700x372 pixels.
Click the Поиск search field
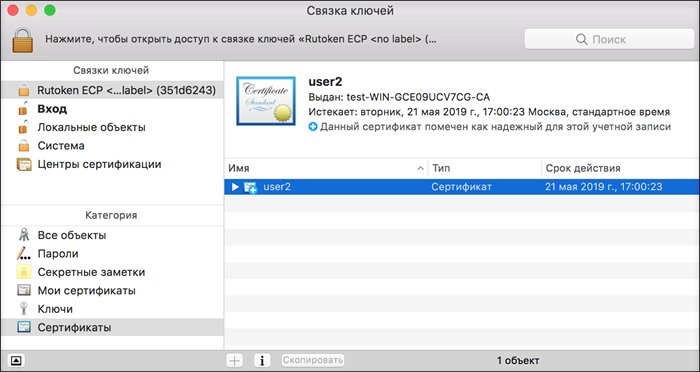(609, 39)
